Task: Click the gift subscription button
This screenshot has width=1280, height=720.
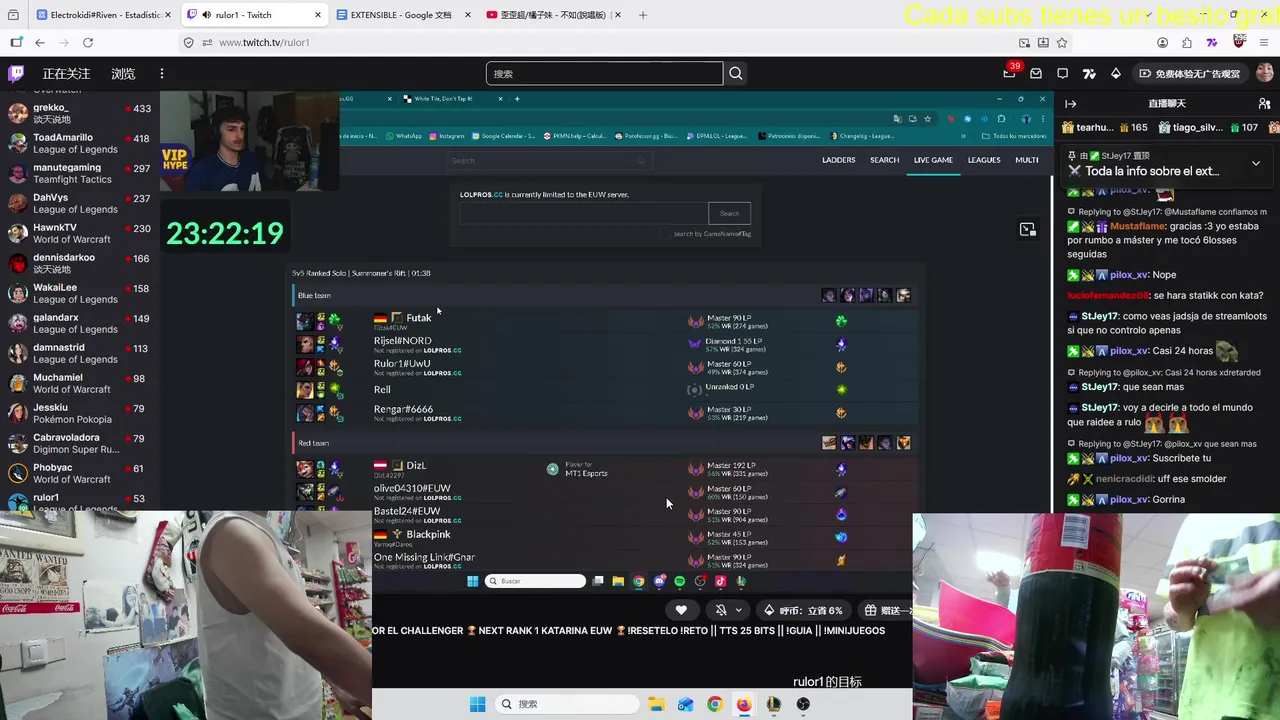Action: pos(886,610)
